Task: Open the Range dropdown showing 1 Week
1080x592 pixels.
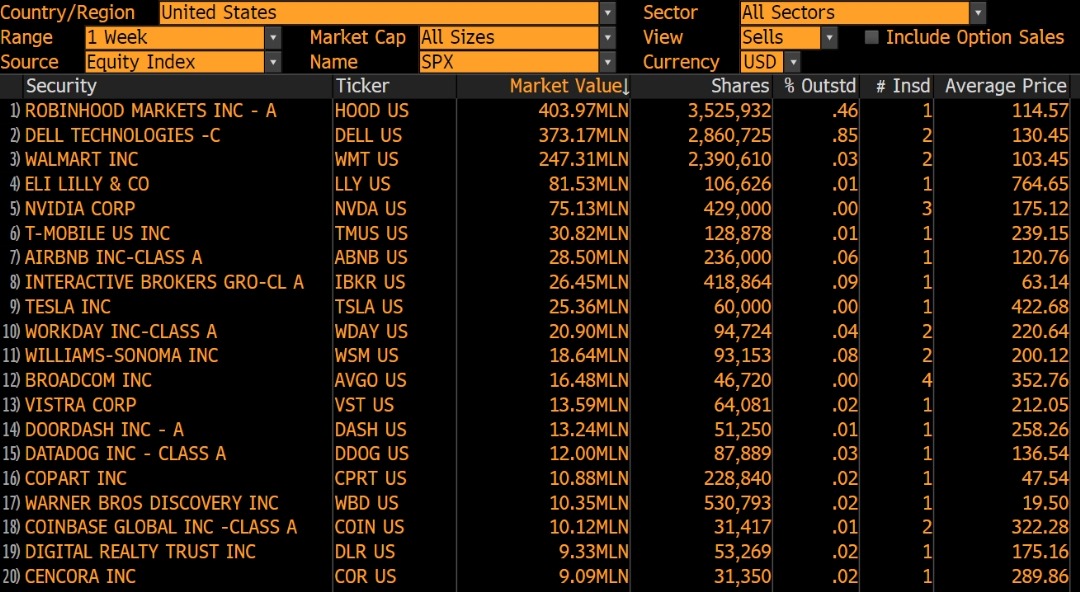Action: click(272, 37)
